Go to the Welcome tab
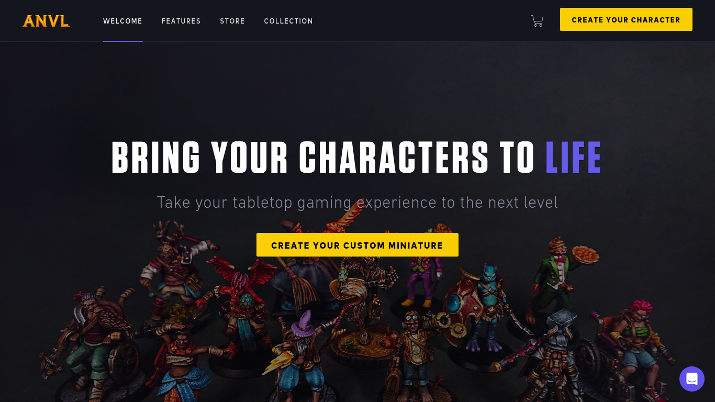715x402 pixels. point(122,21)
